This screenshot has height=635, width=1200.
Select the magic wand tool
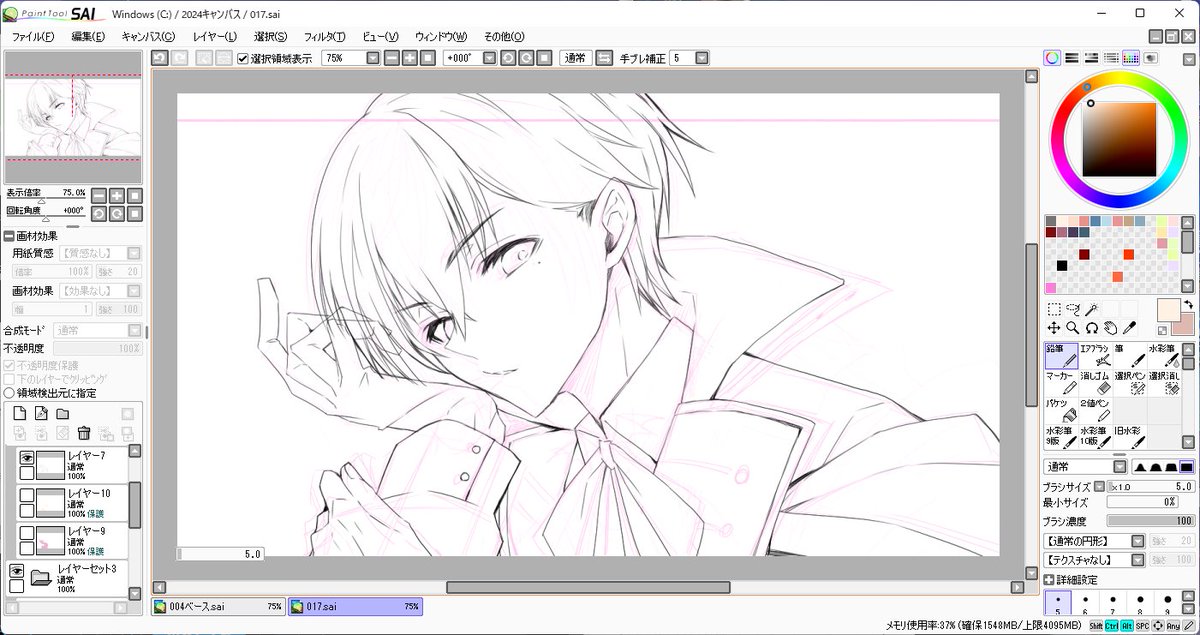1092,310
